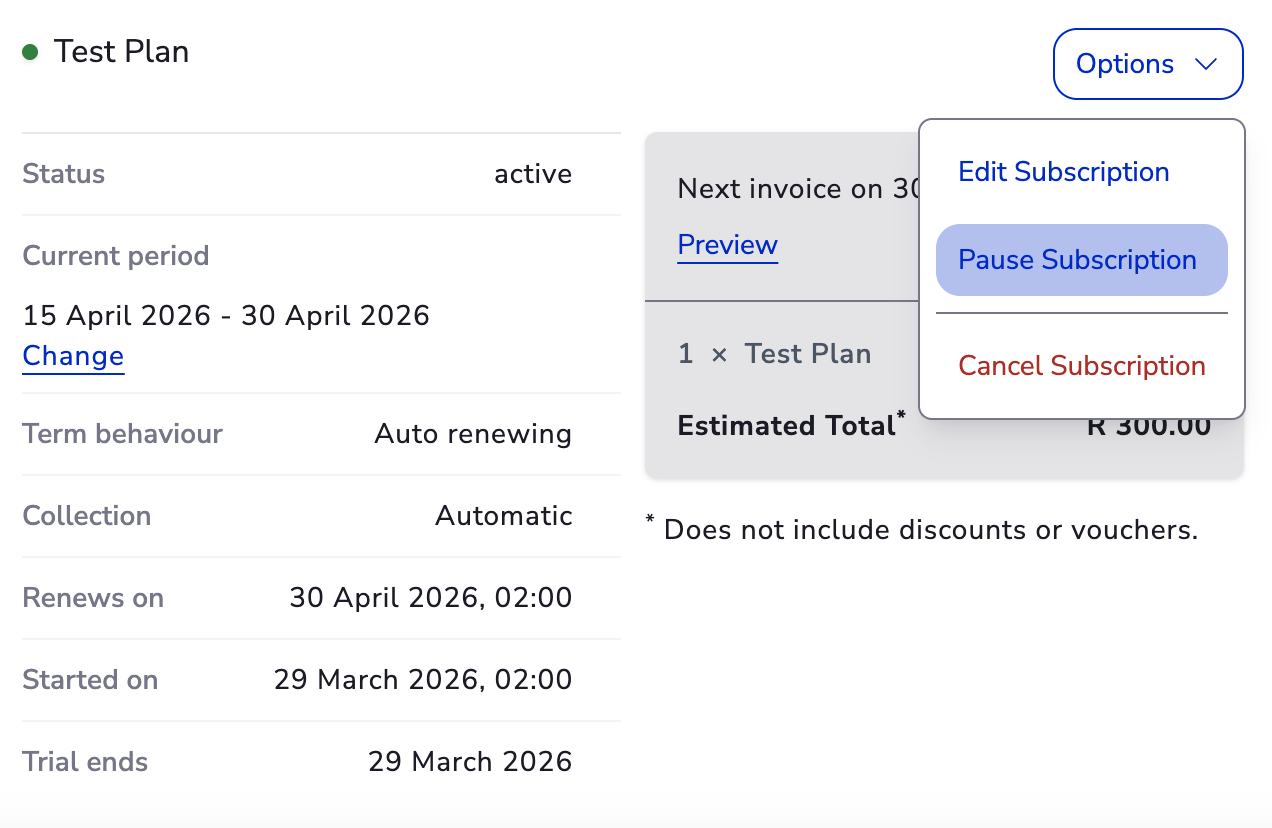Click the Automatic collection value
The image size is (1272, 828).
(503, 516)
